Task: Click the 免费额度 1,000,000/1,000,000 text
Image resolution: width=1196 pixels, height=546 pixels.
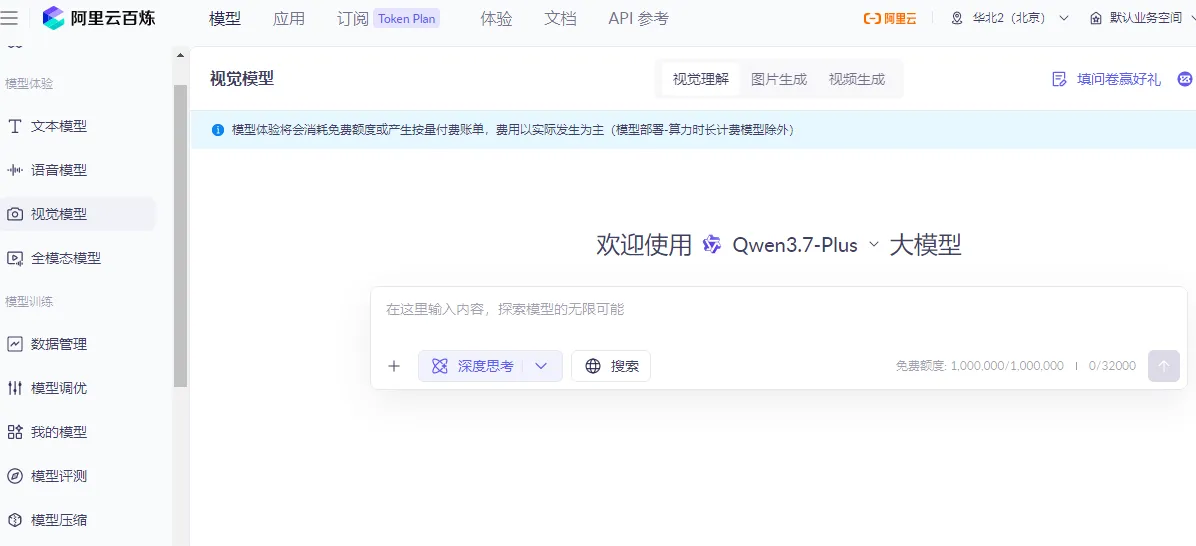Action: (979, 367)
